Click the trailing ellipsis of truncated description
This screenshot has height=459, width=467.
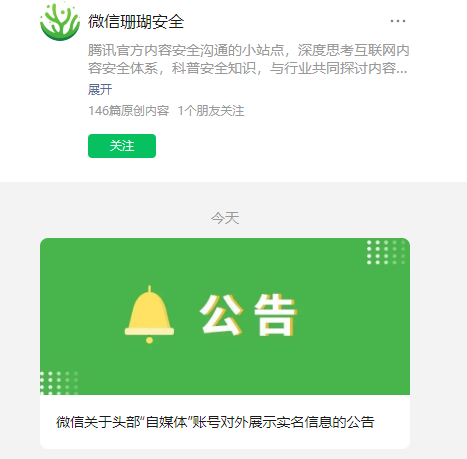pyautogui.click(x=402, y=69)
